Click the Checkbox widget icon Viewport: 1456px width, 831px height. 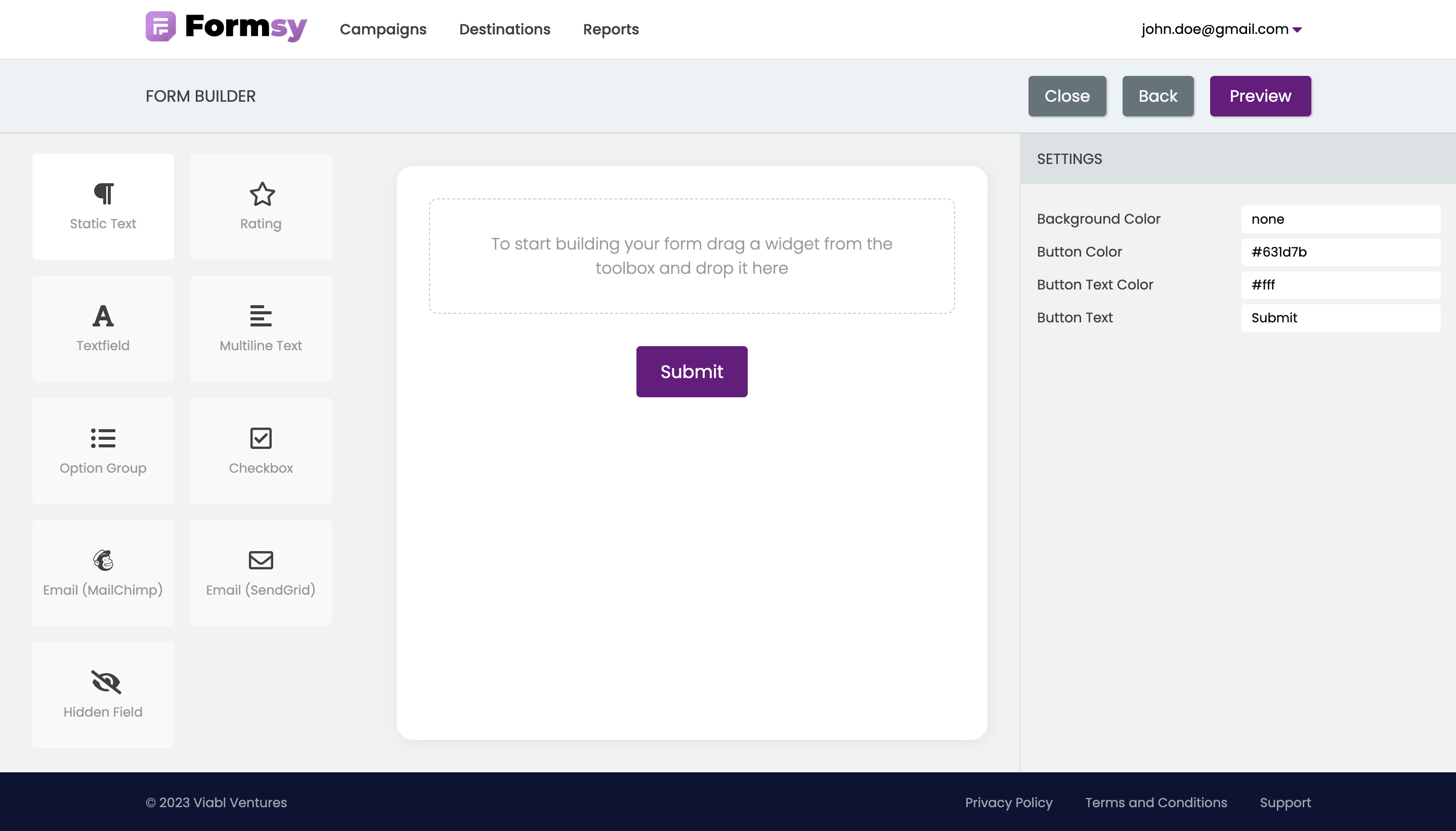[x=261, y=438]
